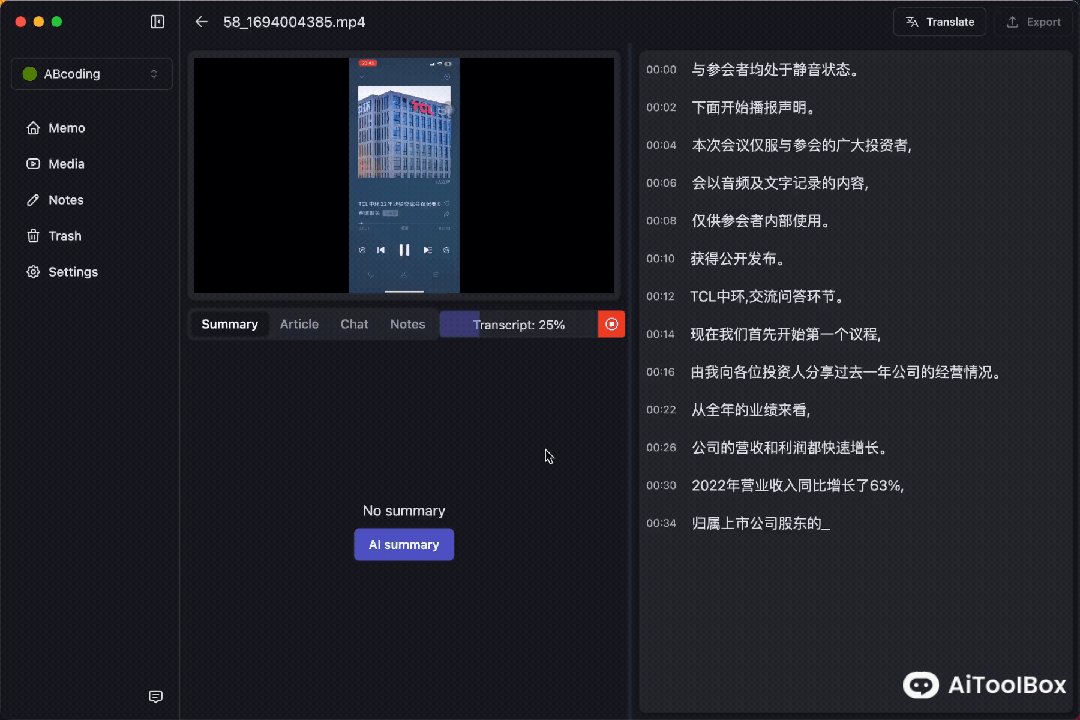Open the Trash section
The image size is (1080, 720).
63,235
